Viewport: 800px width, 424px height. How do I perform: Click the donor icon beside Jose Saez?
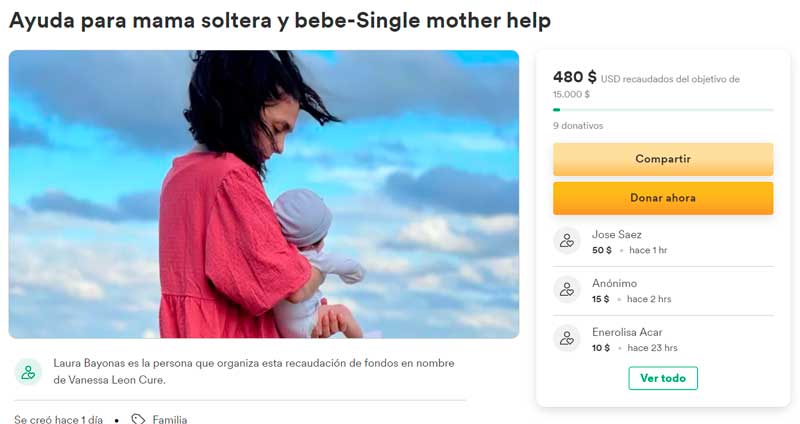coord(567,240)
